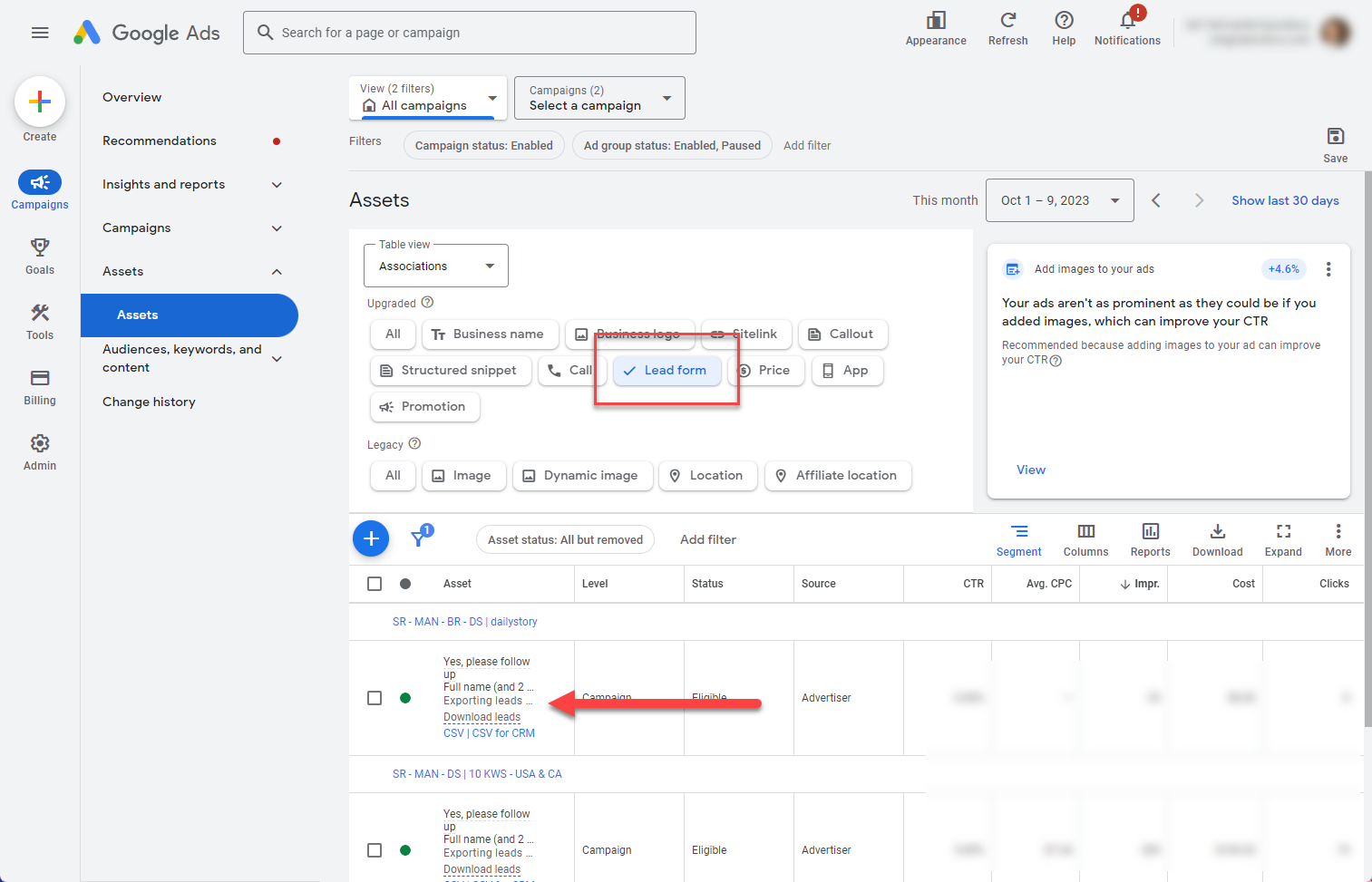Image resolution: width=1372 pixels, height=882 pixels.
Task: Toggle the select-all checkbox in table header
Action: click(x=375, y=584)
